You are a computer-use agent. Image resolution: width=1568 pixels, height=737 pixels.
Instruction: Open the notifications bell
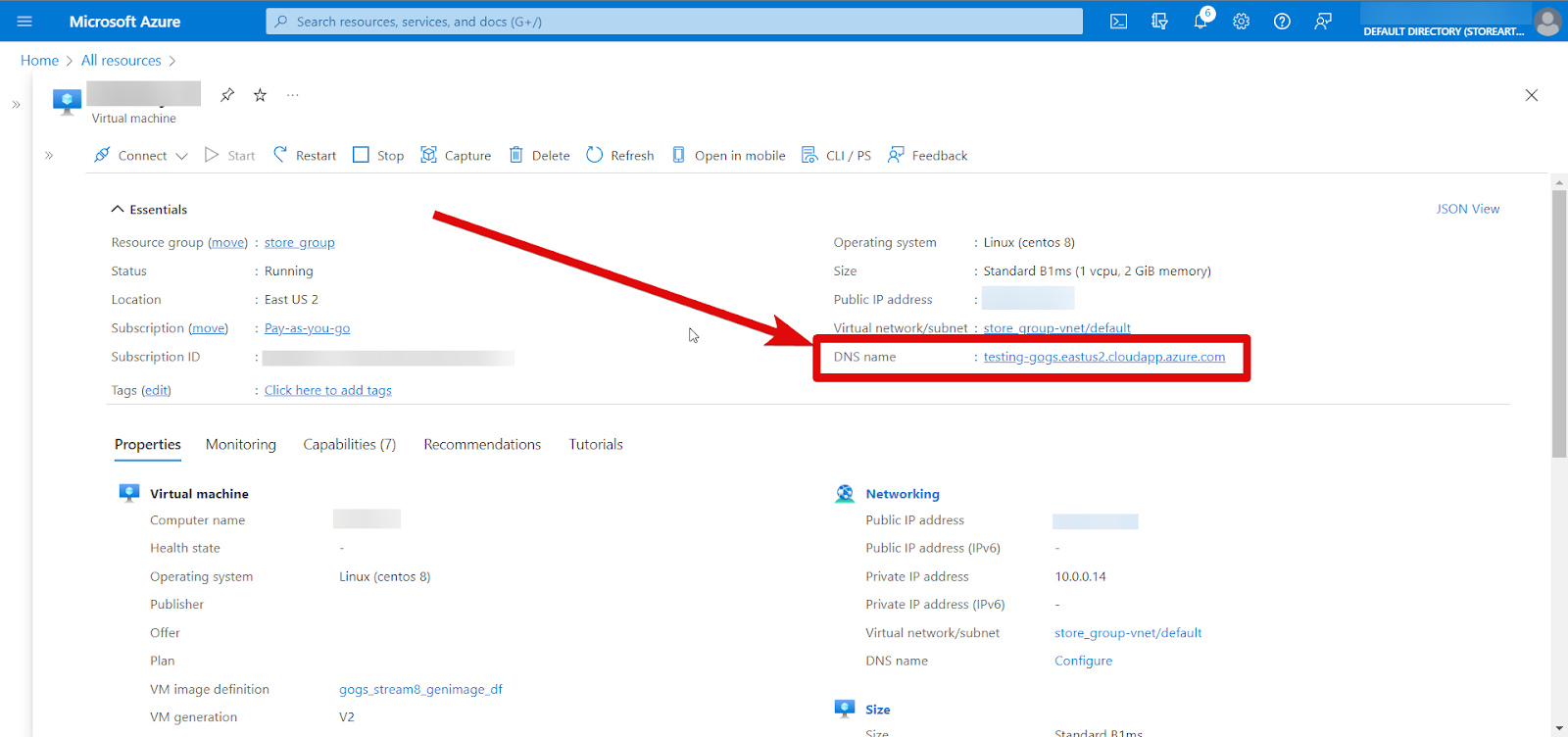click(1200, 22)
